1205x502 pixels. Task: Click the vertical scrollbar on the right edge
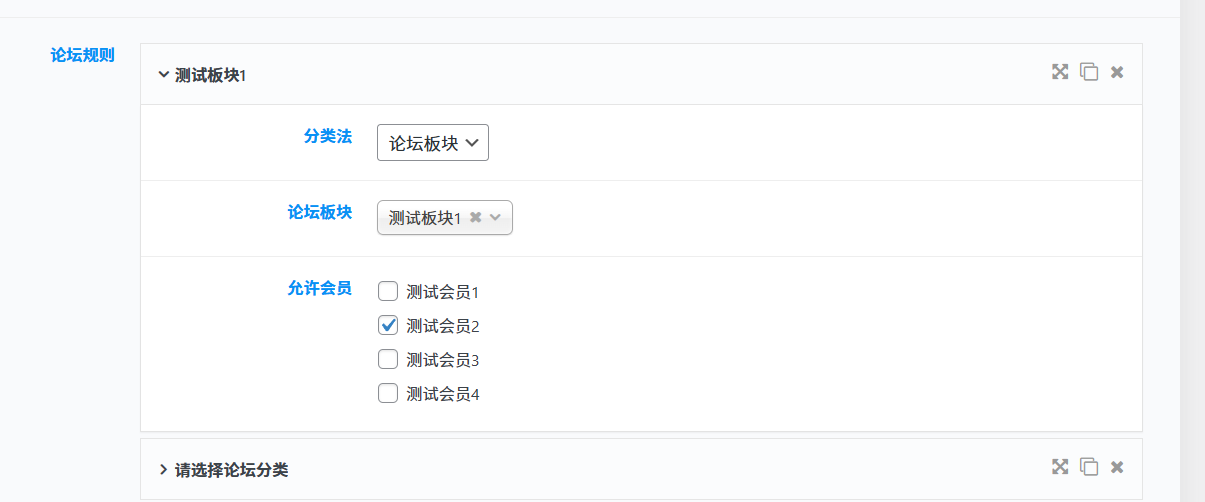(x=1192, y=250)
